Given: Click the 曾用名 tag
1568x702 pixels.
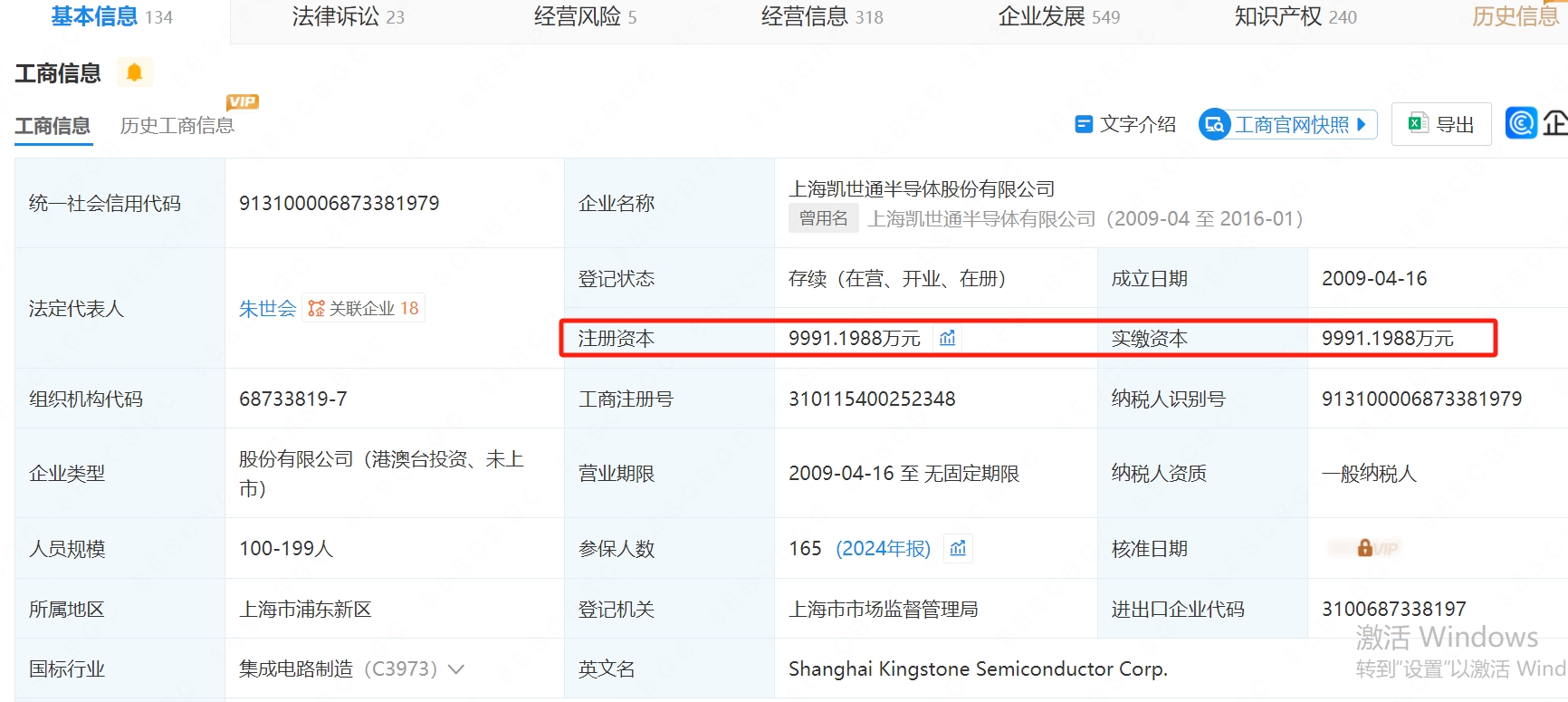Looking at the screenshot, I should pyautogui.click(x=823, y=218).
